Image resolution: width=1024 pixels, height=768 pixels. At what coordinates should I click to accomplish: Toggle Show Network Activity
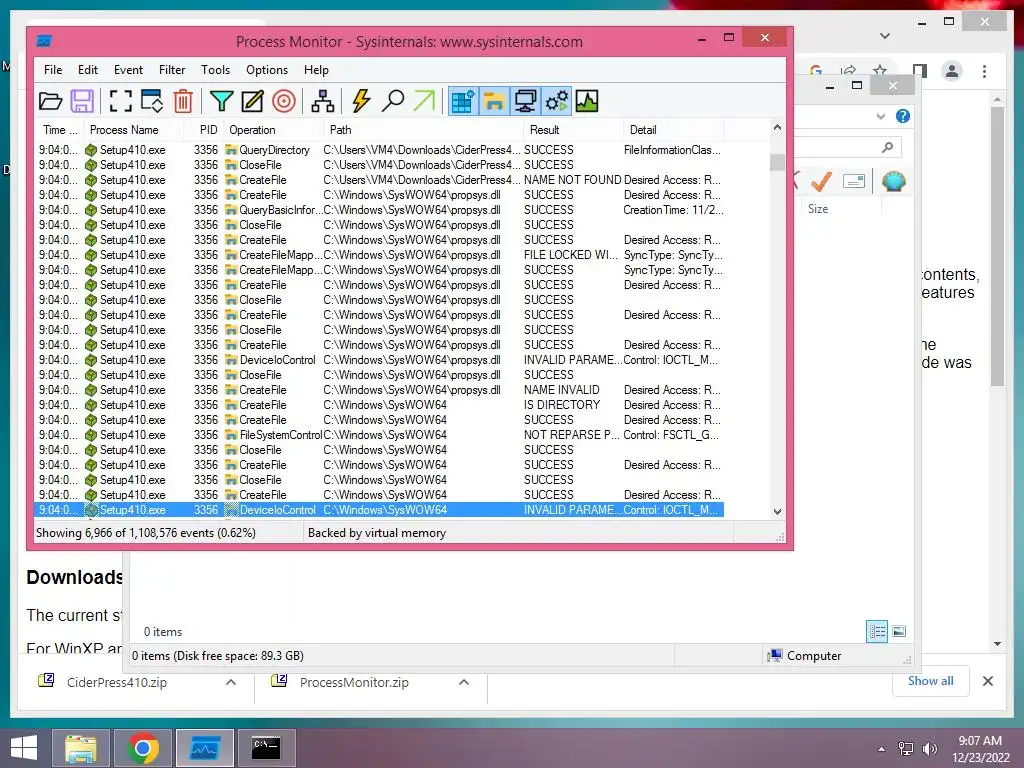click(x=525, y=101)
